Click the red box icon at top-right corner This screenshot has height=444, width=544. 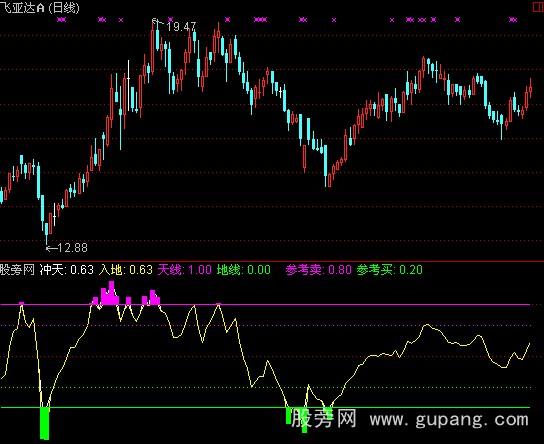(538, 7)
